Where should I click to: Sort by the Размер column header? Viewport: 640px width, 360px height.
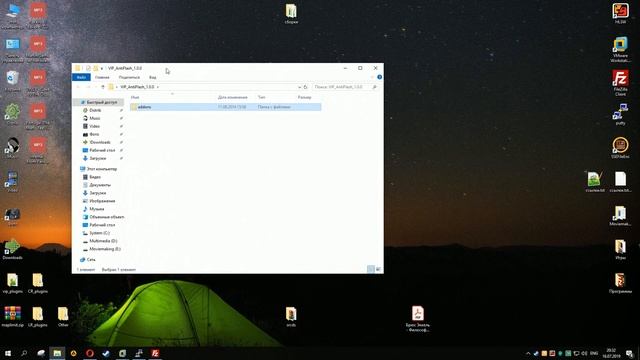point(304,97)
